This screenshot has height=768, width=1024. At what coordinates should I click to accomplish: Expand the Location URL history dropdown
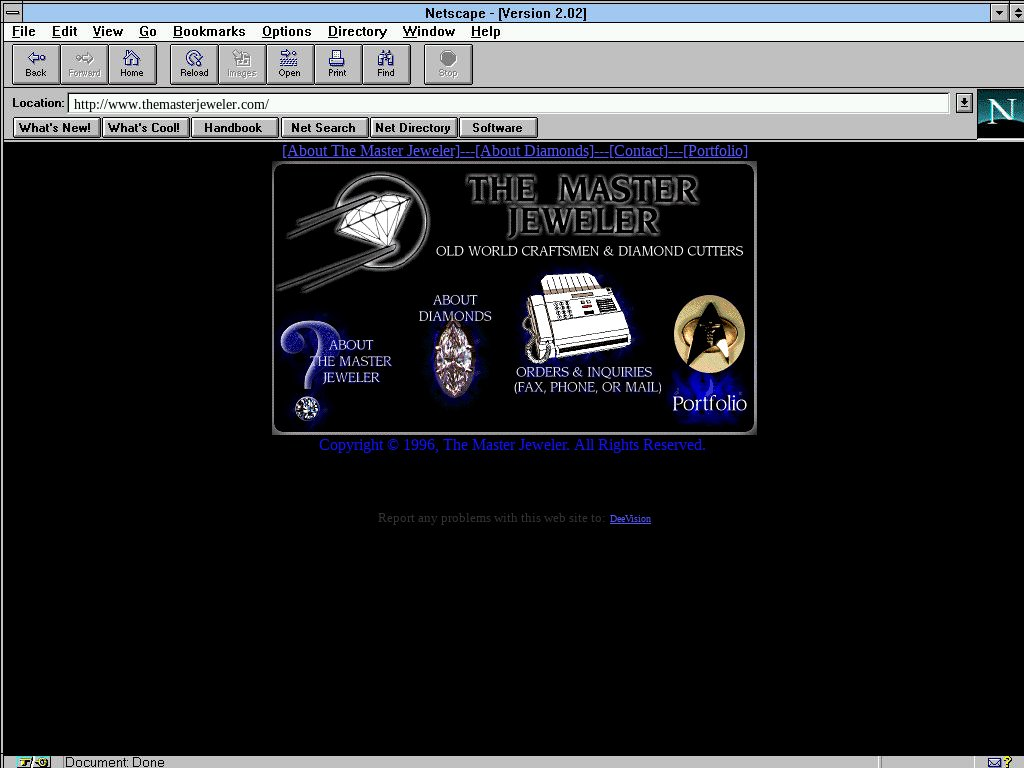[963, 103]
